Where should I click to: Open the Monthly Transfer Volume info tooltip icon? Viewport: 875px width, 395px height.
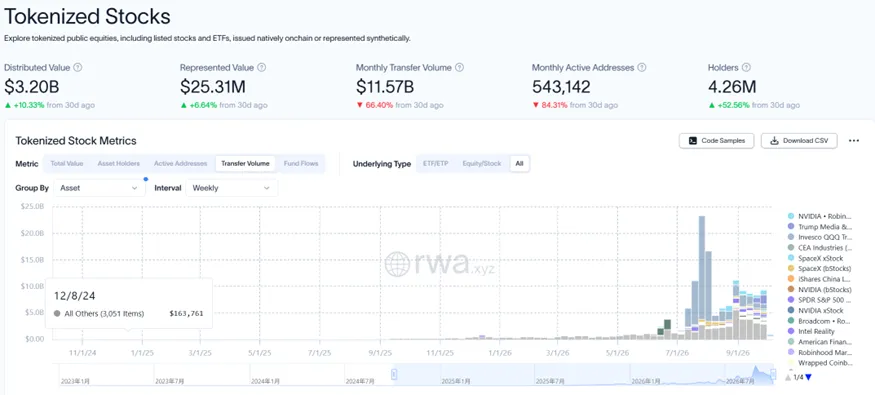tap(459, 68)
